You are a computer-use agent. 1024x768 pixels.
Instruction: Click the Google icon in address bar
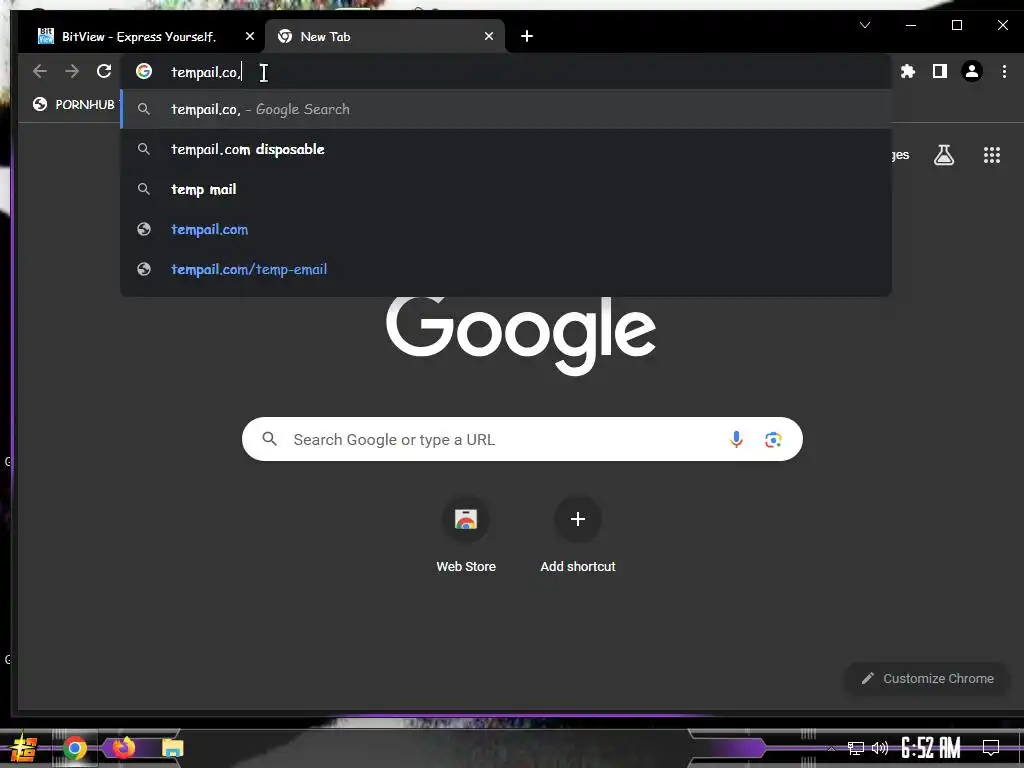[144, 71]
